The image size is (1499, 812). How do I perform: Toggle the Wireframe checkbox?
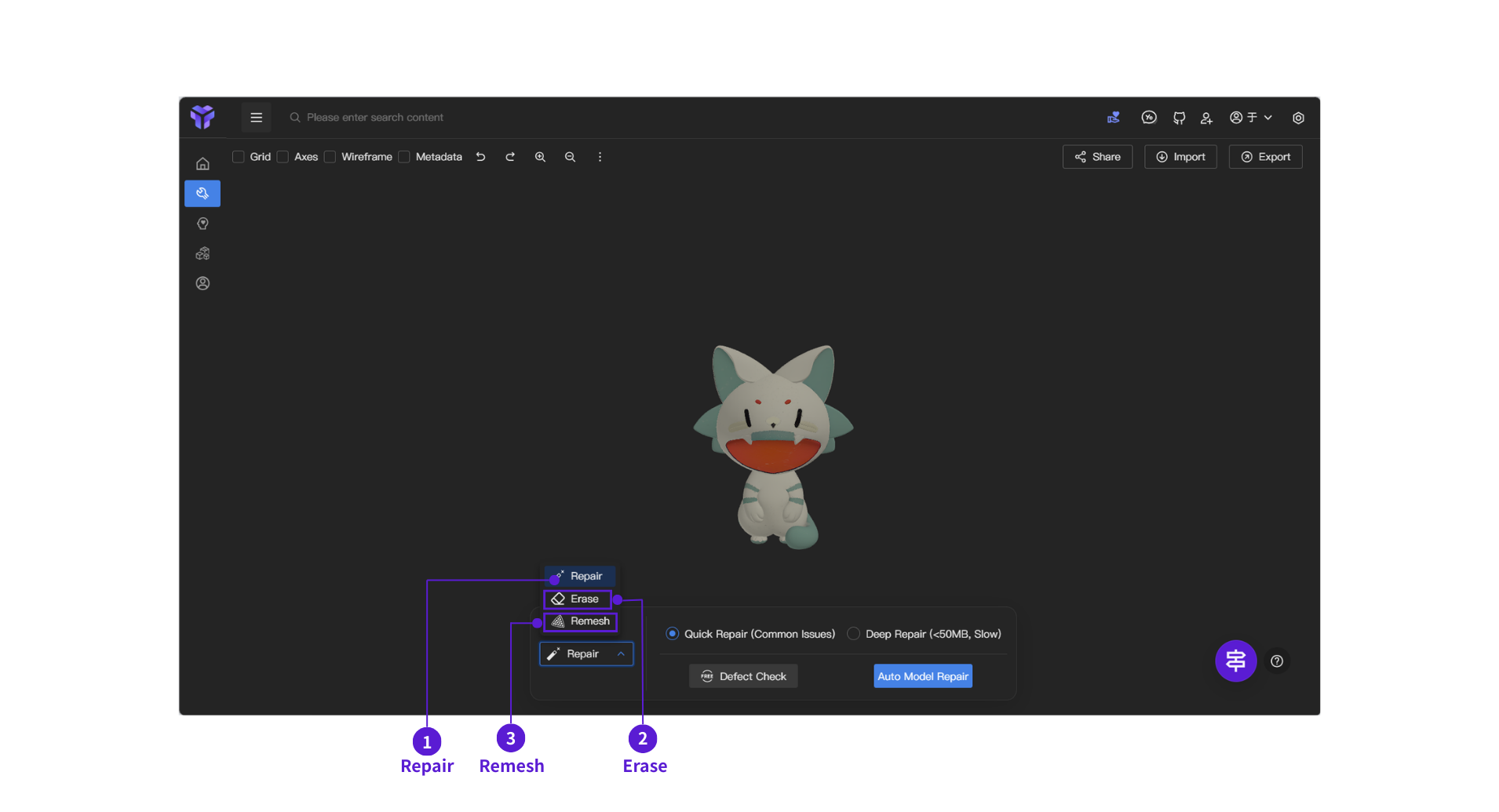pos(330,157)
